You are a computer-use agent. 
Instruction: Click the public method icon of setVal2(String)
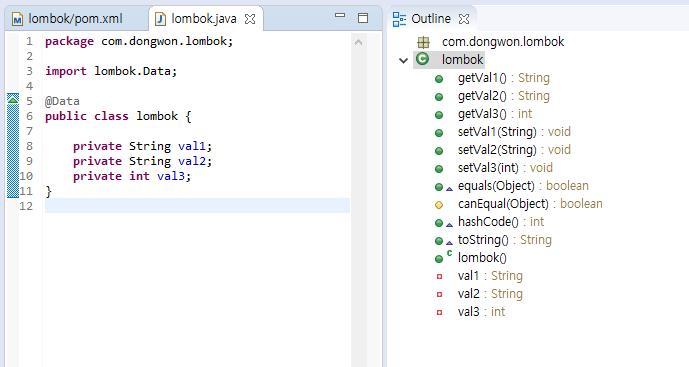[439, 151]
